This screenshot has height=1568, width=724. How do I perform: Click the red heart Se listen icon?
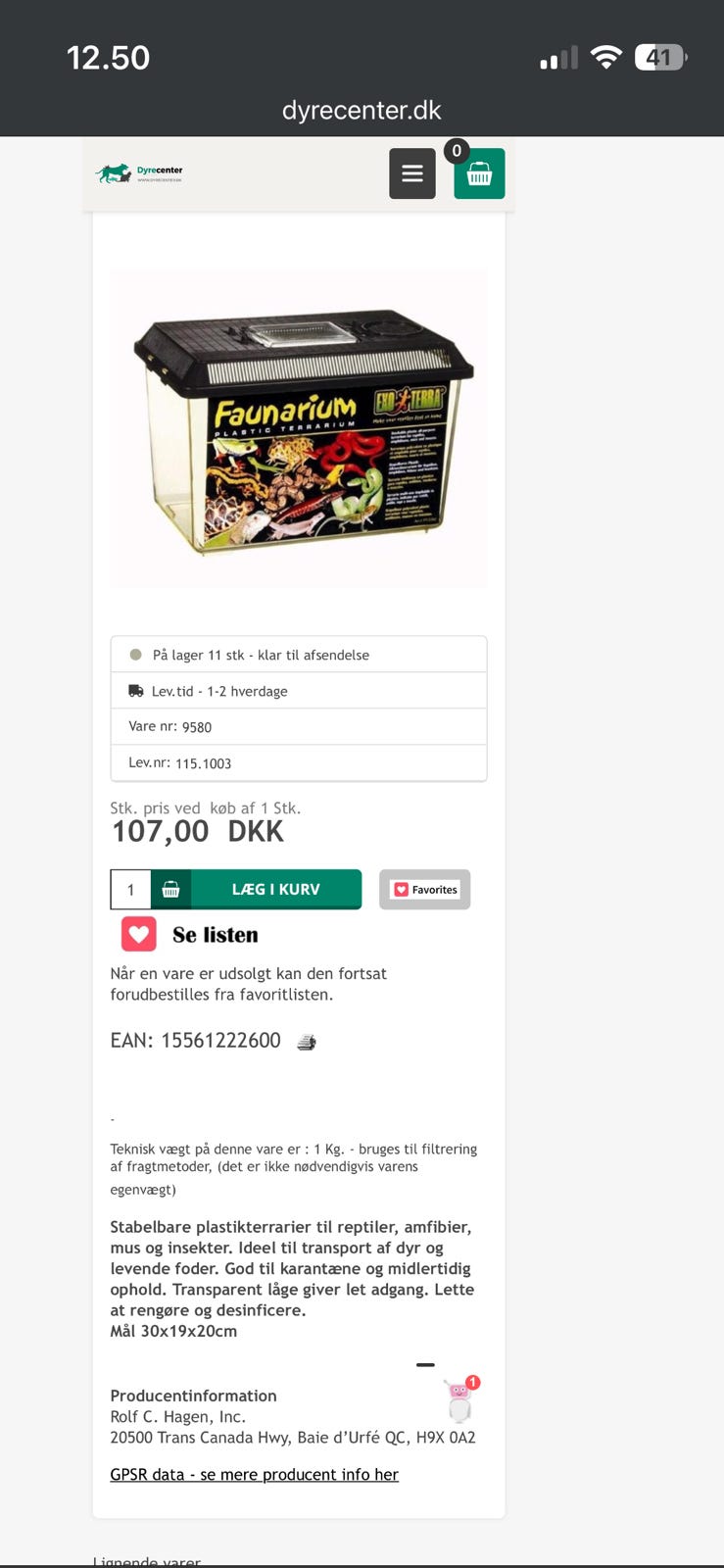coord(139,934)
